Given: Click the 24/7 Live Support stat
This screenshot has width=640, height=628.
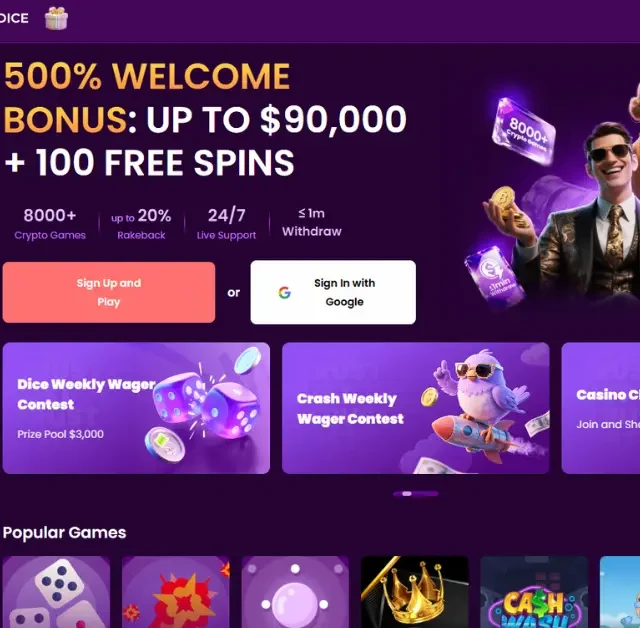Looking at the screenshot, I should pos(227,224).
